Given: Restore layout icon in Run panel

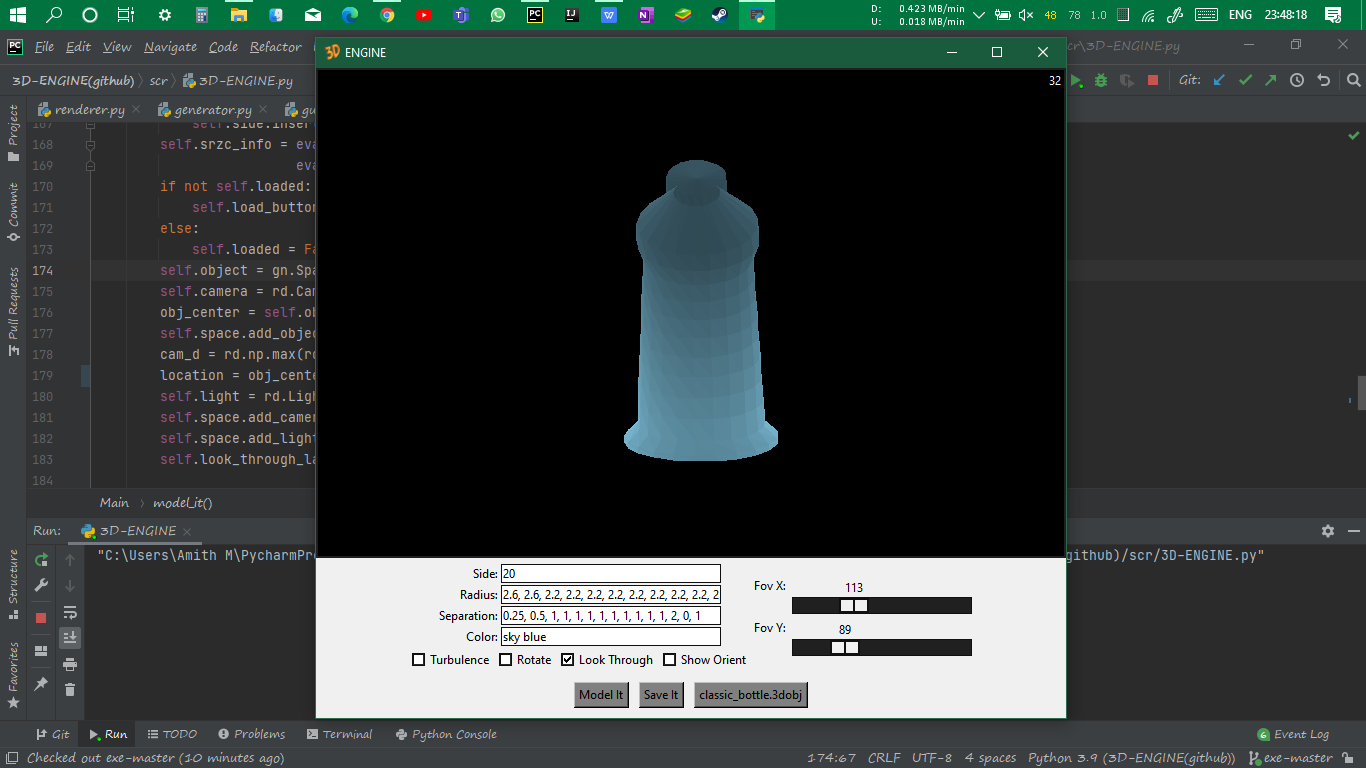Looking at the screenshot, I should [x=41, y=651].
